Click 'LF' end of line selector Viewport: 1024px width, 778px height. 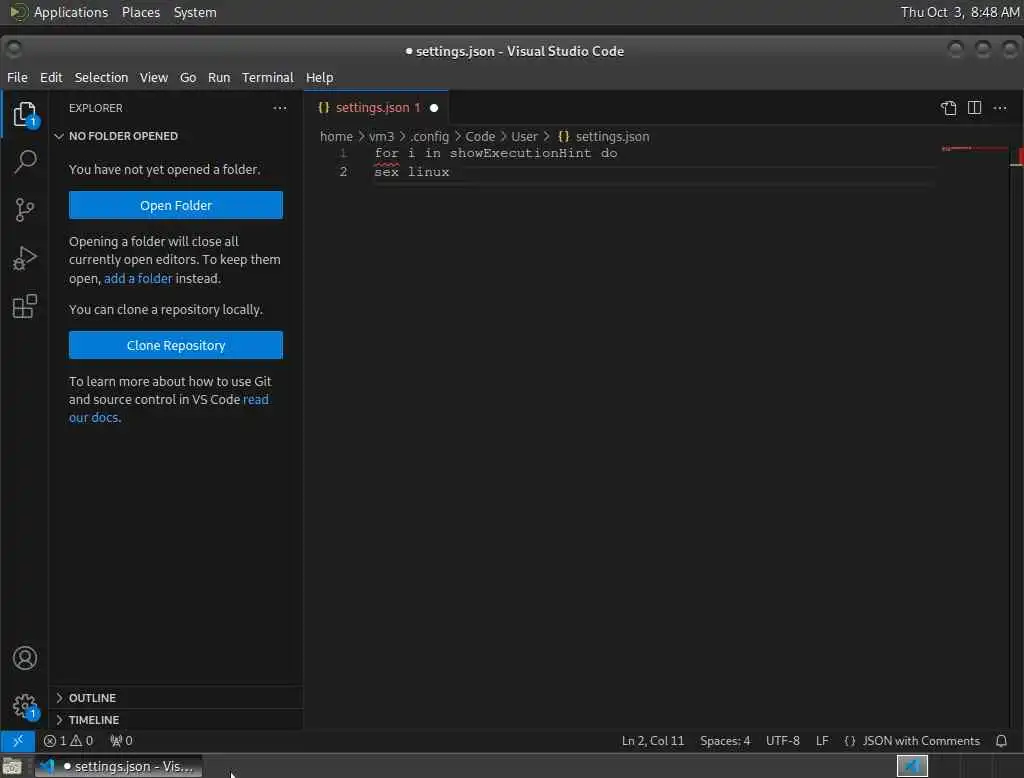point(822,741)
